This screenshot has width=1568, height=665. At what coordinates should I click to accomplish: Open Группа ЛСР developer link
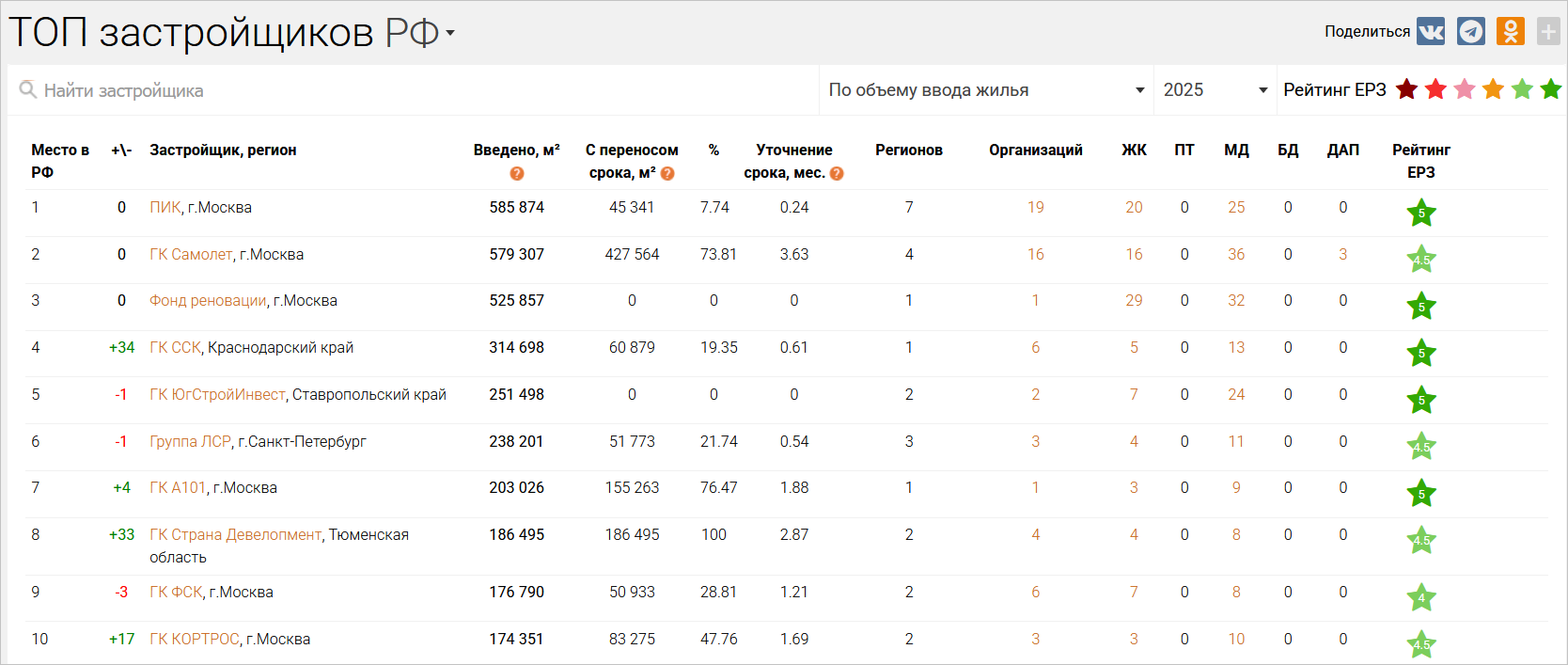190,442
